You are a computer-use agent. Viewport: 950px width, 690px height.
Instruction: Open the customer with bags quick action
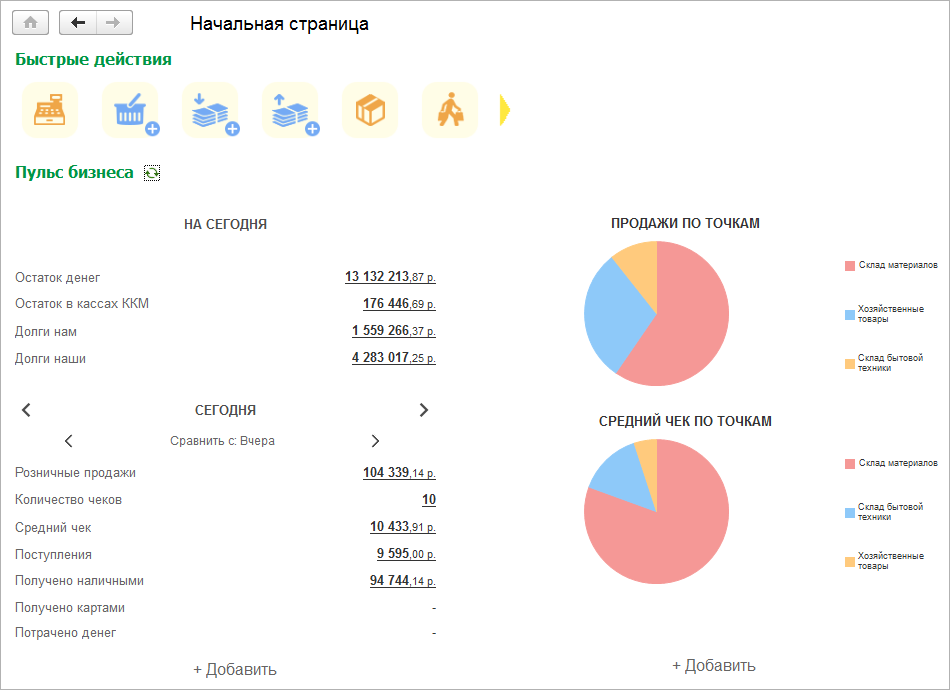point(450,110)
